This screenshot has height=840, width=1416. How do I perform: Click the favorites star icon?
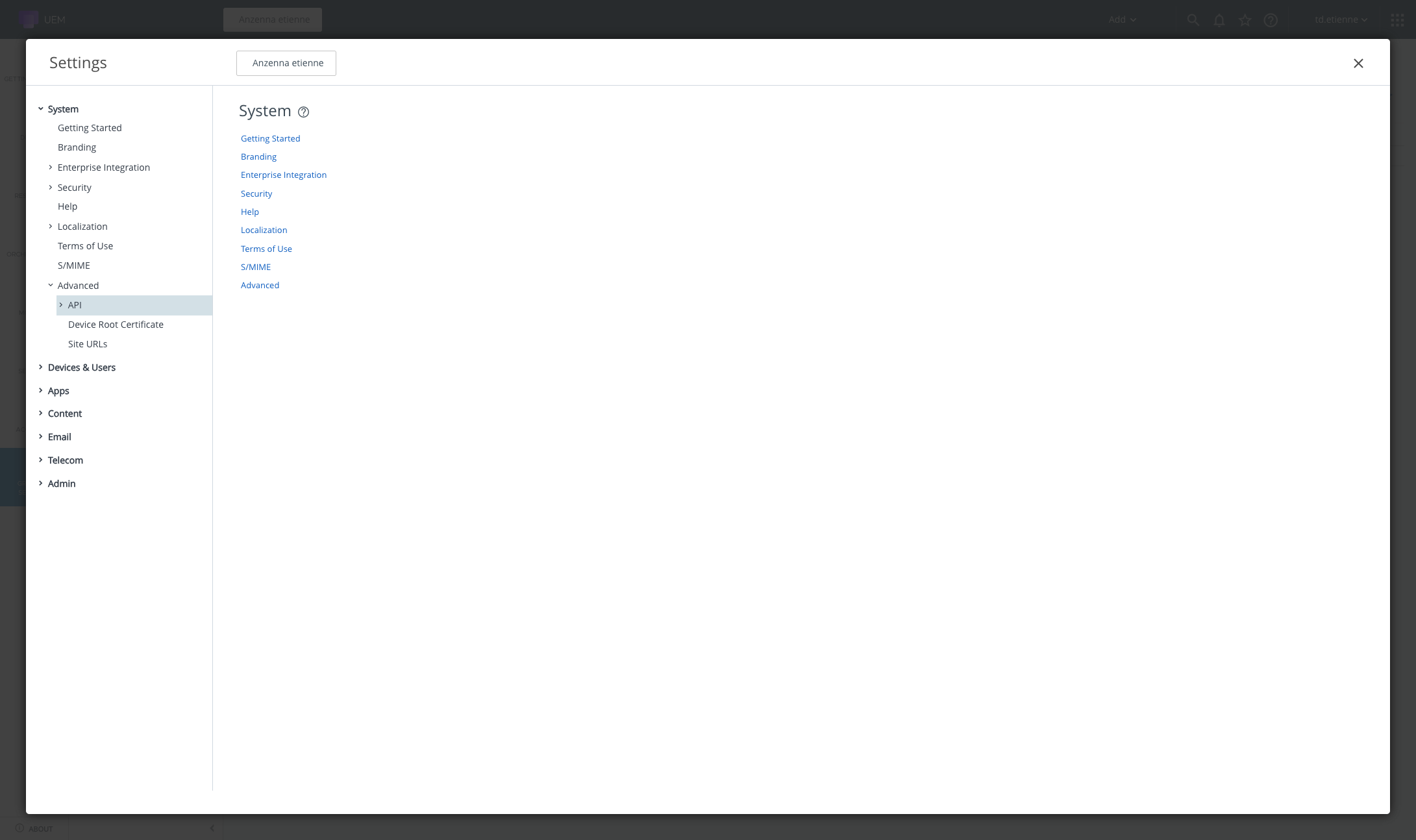(x=1245, y=20)
